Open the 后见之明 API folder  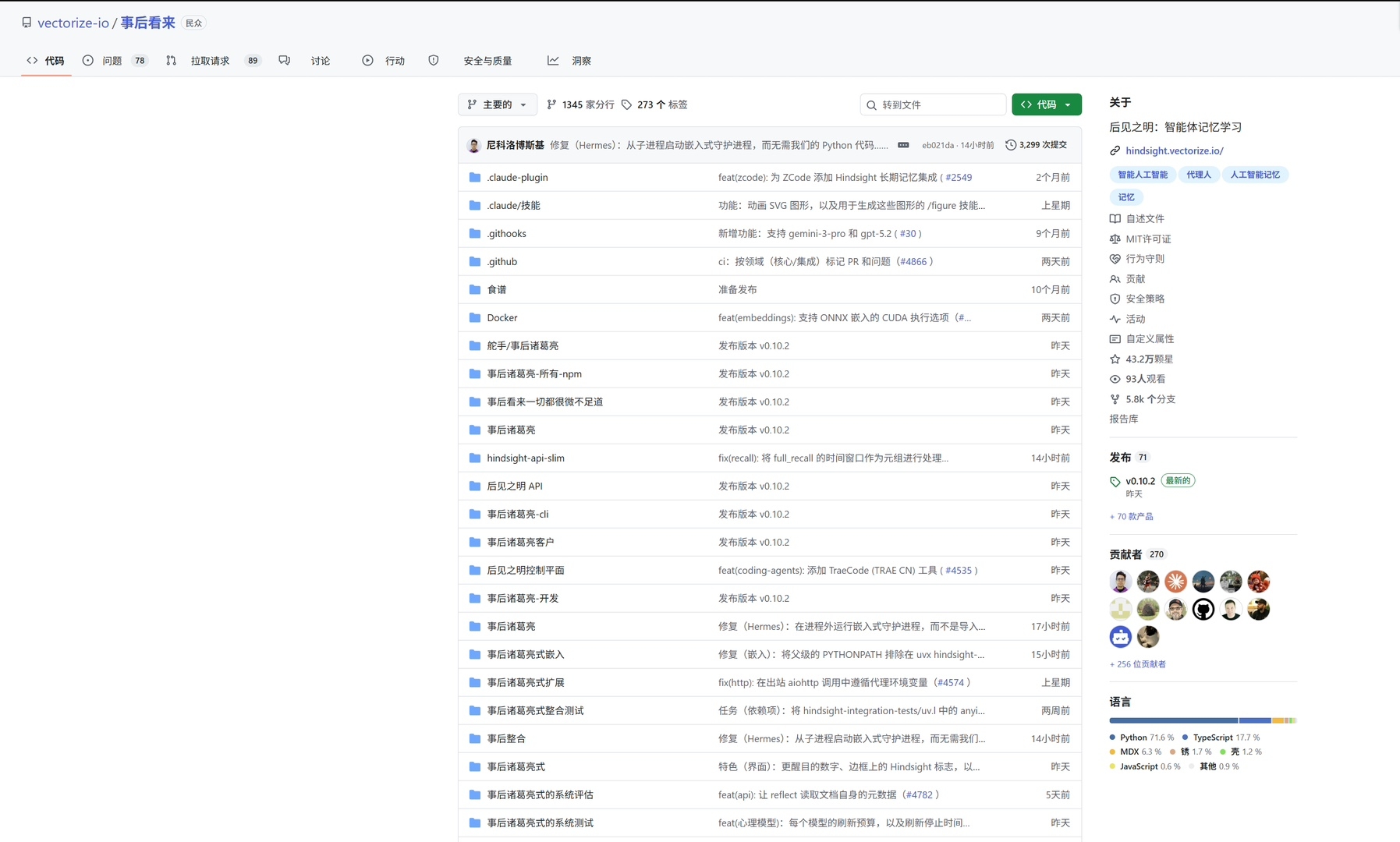click(515, 486)
